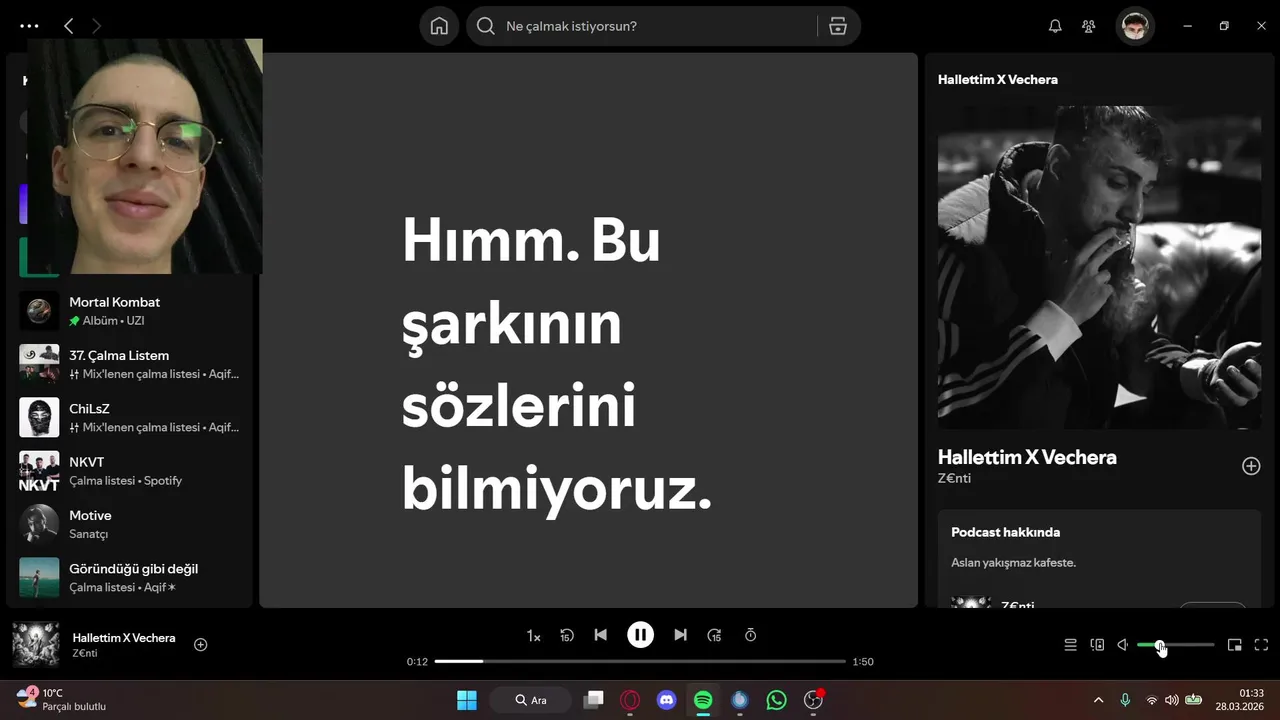Show hidden system tray icons
Image resolution: width=1280 pixels, height=720 pixels.
pos(1098,700)
